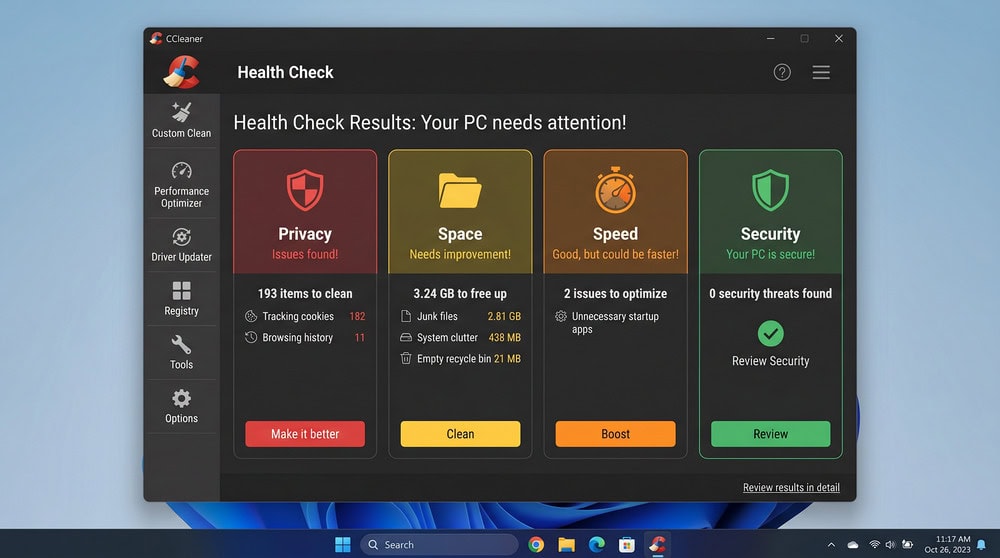Screen dimensions: 1000x558
Task: Open the Driver Updater section
Action: coord(181,245)
